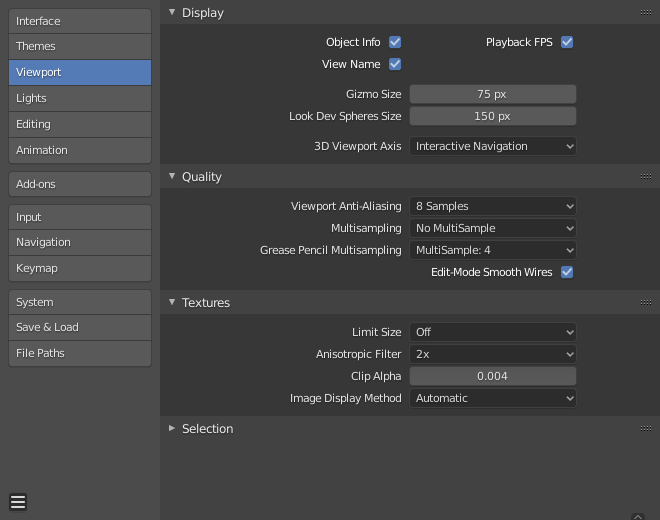Click the Display panel drag grip icon
Viewport: 660px width, 520px height.
pyautogui.click(x=646, y=13)
